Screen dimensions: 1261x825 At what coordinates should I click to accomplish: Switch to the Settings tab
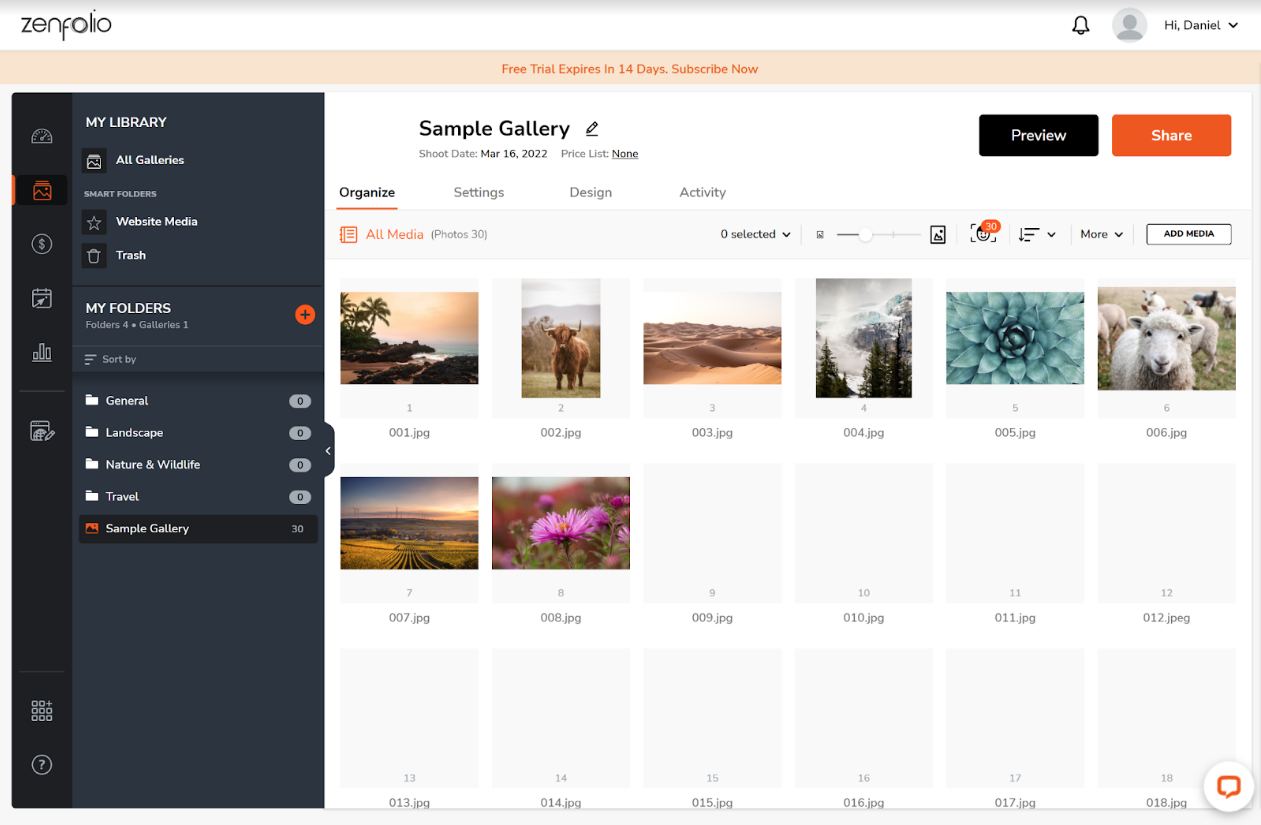[478, 192]
